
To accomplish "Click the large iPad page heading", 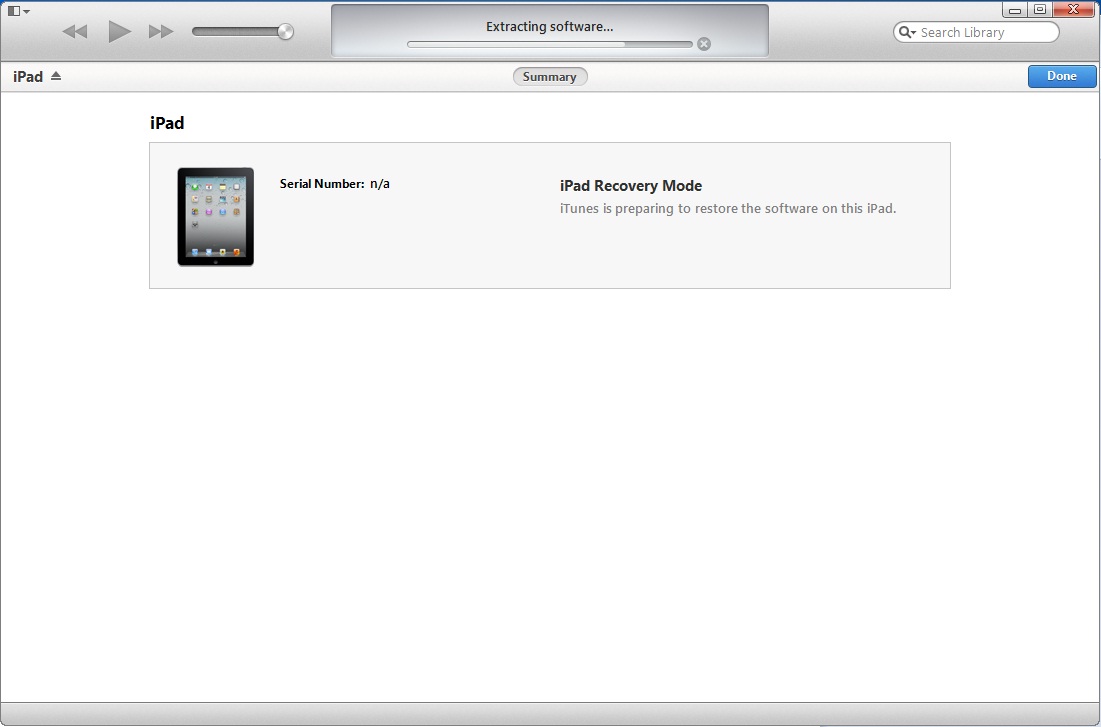I will coord(167,123).
